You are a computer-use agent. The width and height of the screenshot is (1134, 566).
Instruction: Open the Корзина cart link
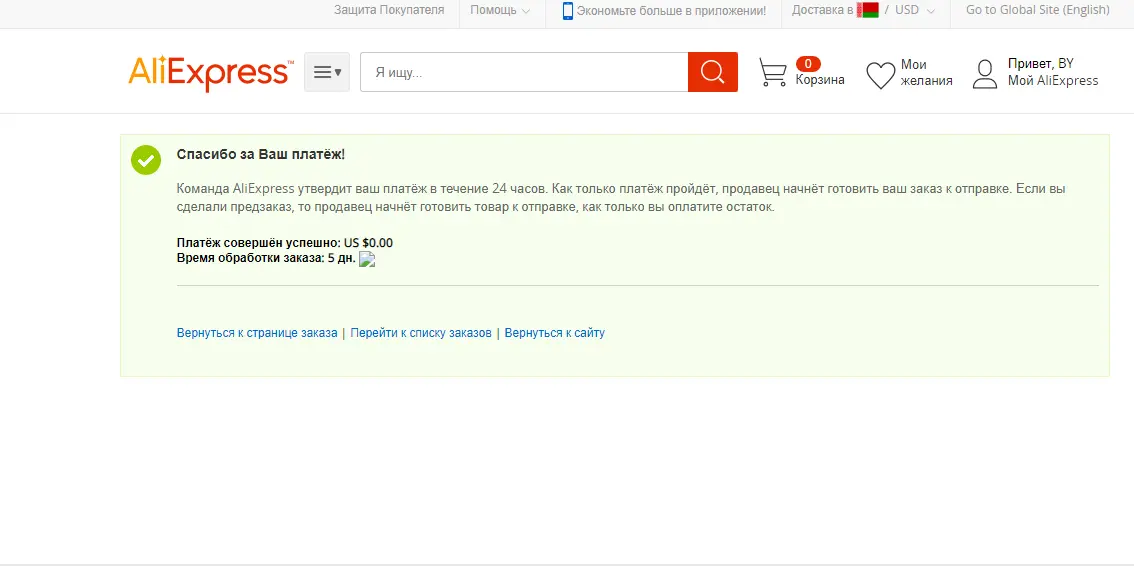click(820, 80)
